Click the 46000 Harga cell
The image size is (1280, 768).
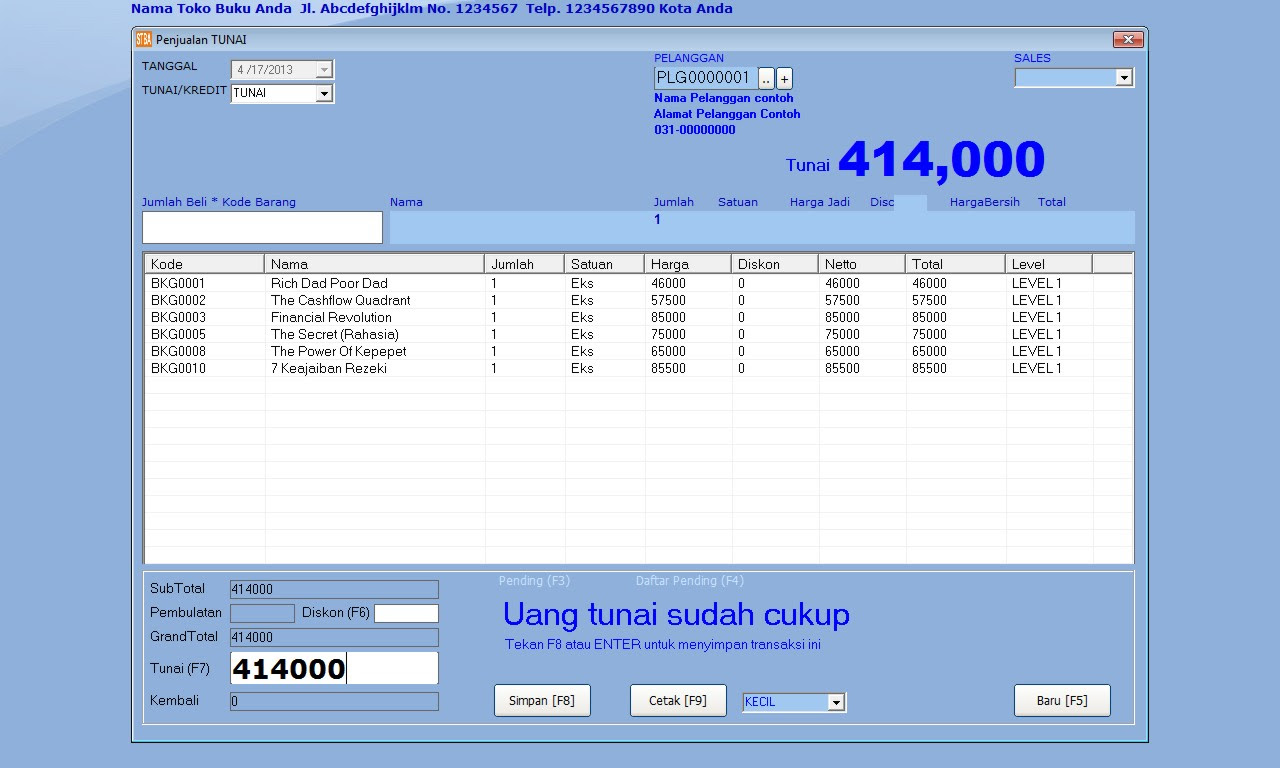[x=668, y=284]
